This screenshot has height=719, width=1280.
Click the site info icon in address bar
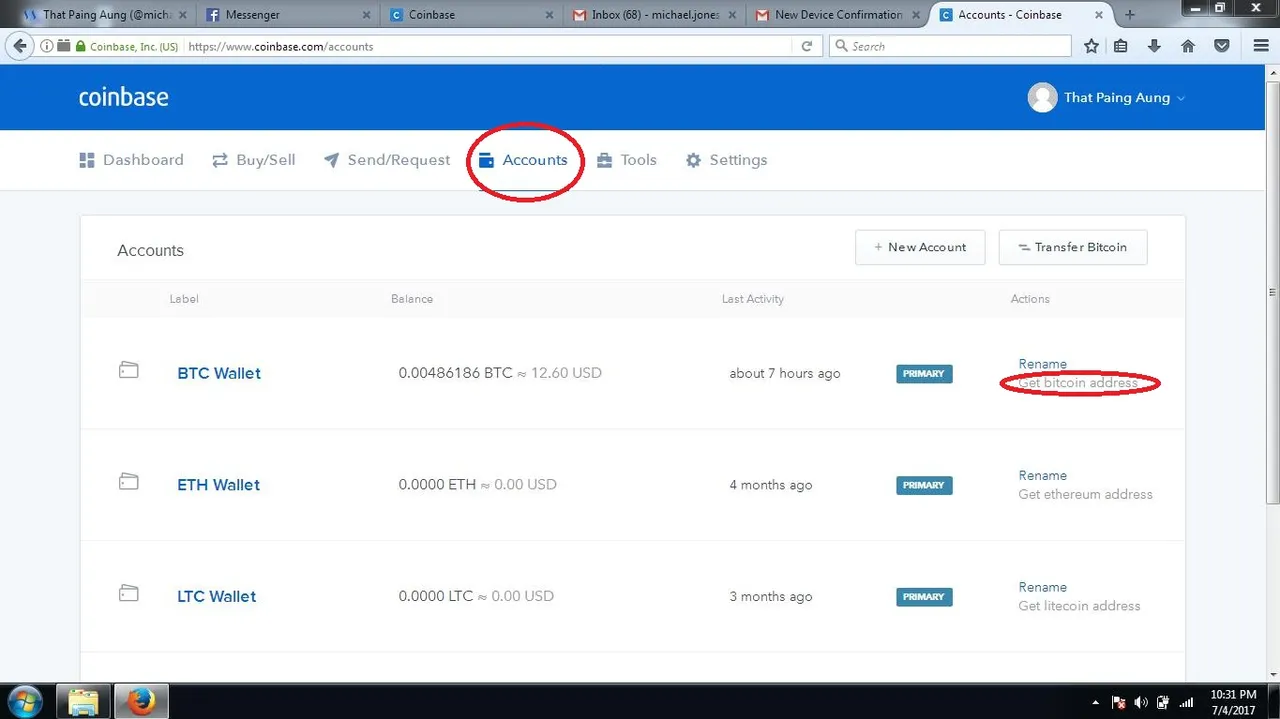coord(47,46)
